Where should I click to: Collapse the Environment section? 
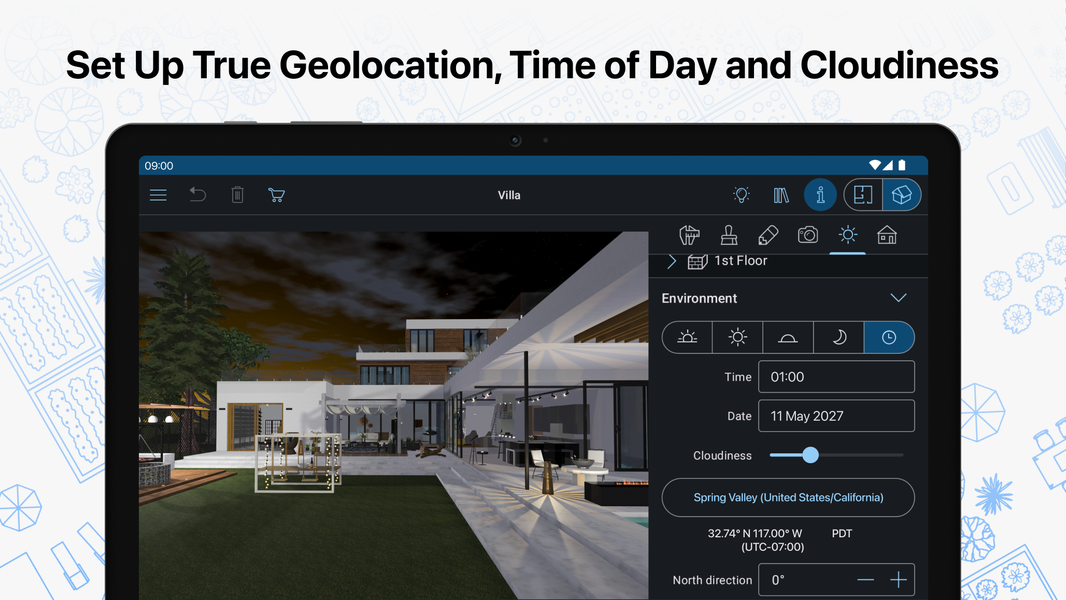pos(898,298)
